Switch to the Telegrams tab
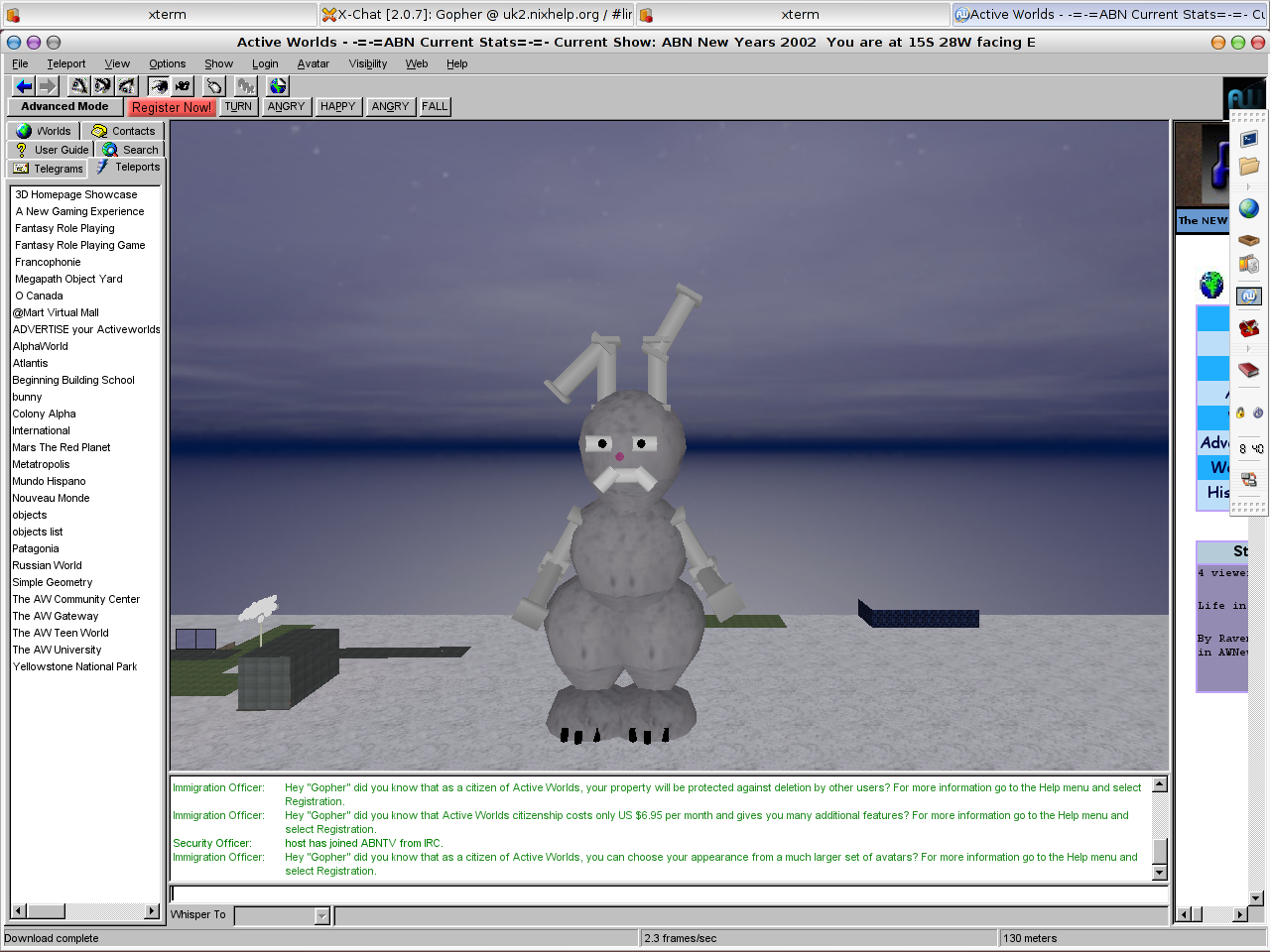 [48, 169]
